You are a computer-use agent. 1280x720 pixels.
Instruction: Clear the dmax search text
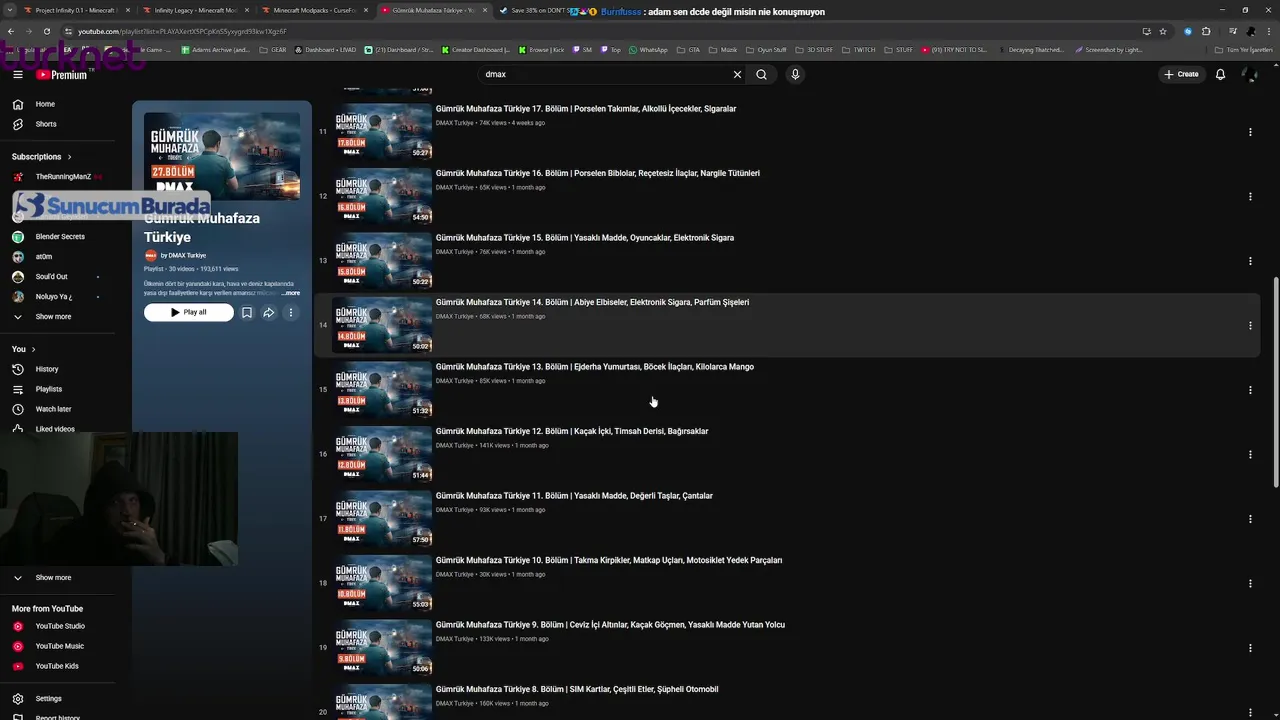pyautogui.click(x=737, y=74)
